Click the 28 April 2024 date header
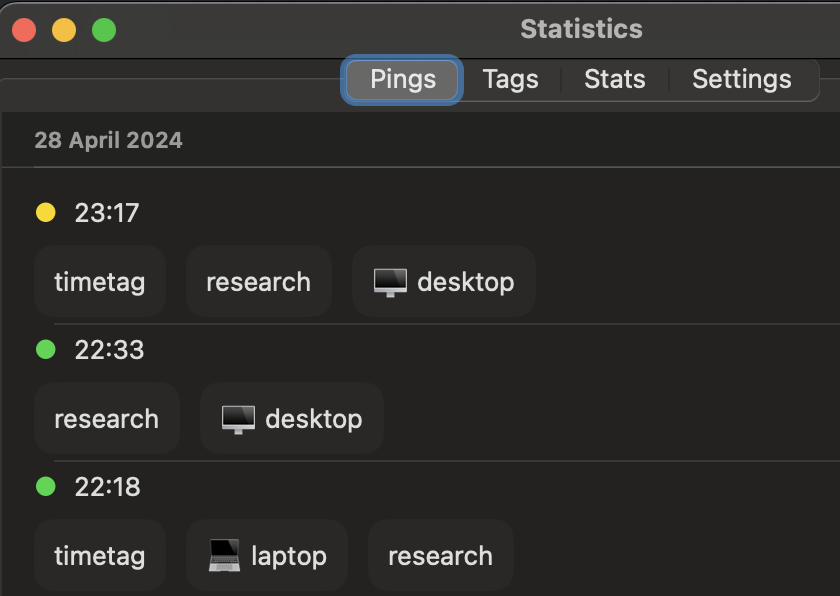 coord(109,140)
